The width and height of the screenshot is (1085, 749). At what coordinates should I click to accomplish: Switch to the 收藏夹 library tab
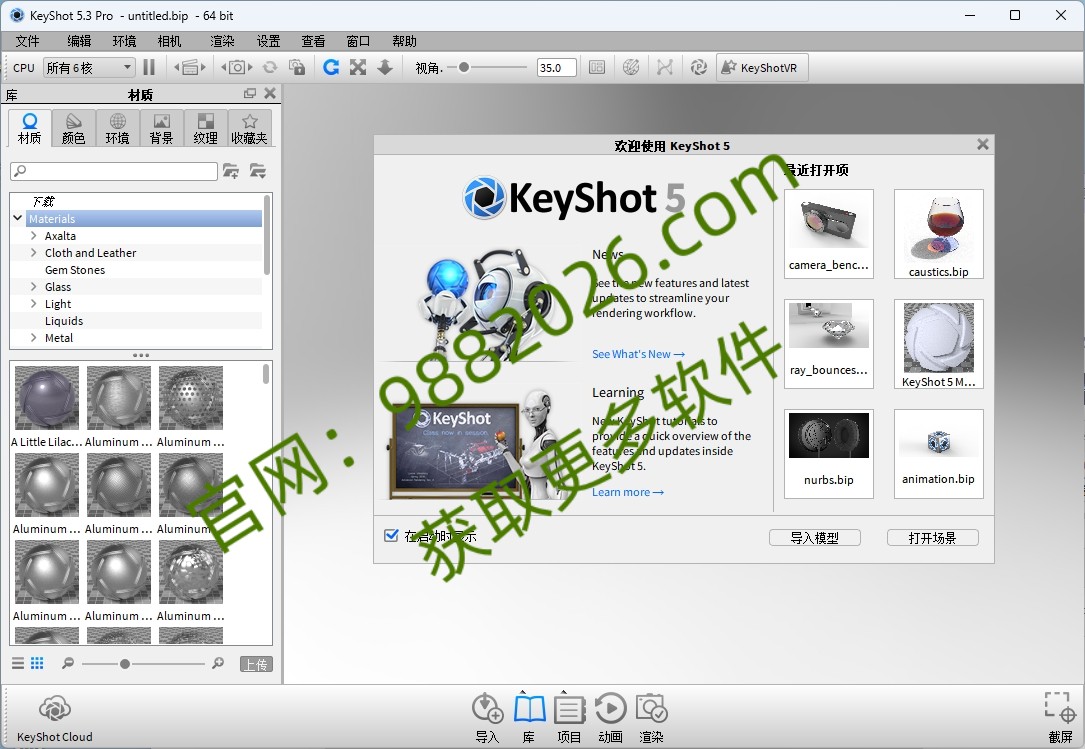[x=249, y=128]
